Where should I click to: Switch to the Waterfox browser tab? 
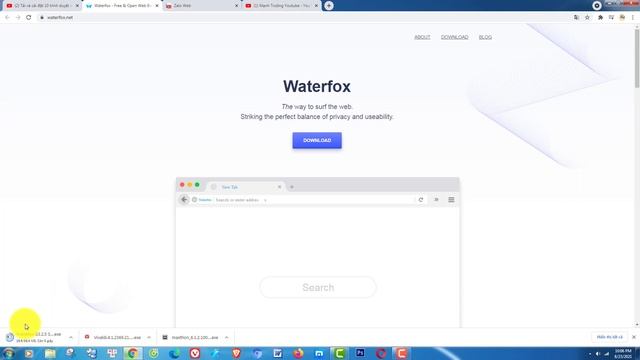122,6
